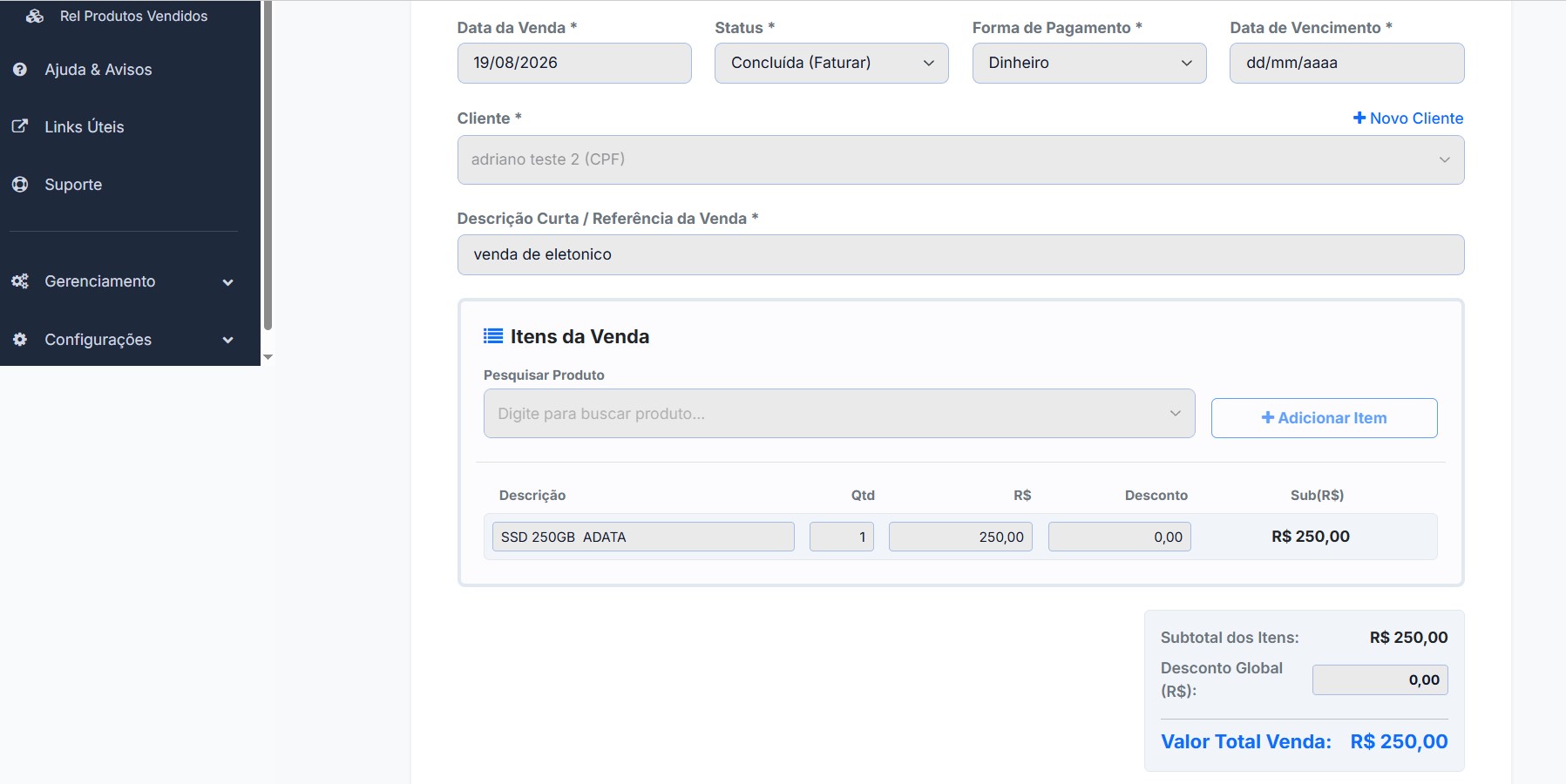This screenshot has height=784, width=1566.
Task: Open the Cliente dropdown adriano teste 2
Action: (960, 159)
